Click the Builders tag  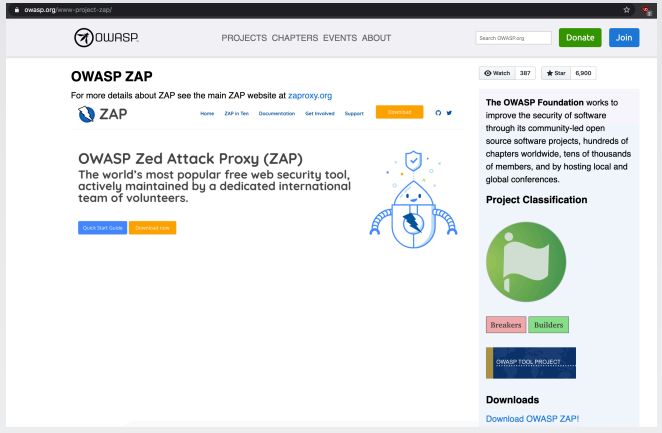point(548,325)
